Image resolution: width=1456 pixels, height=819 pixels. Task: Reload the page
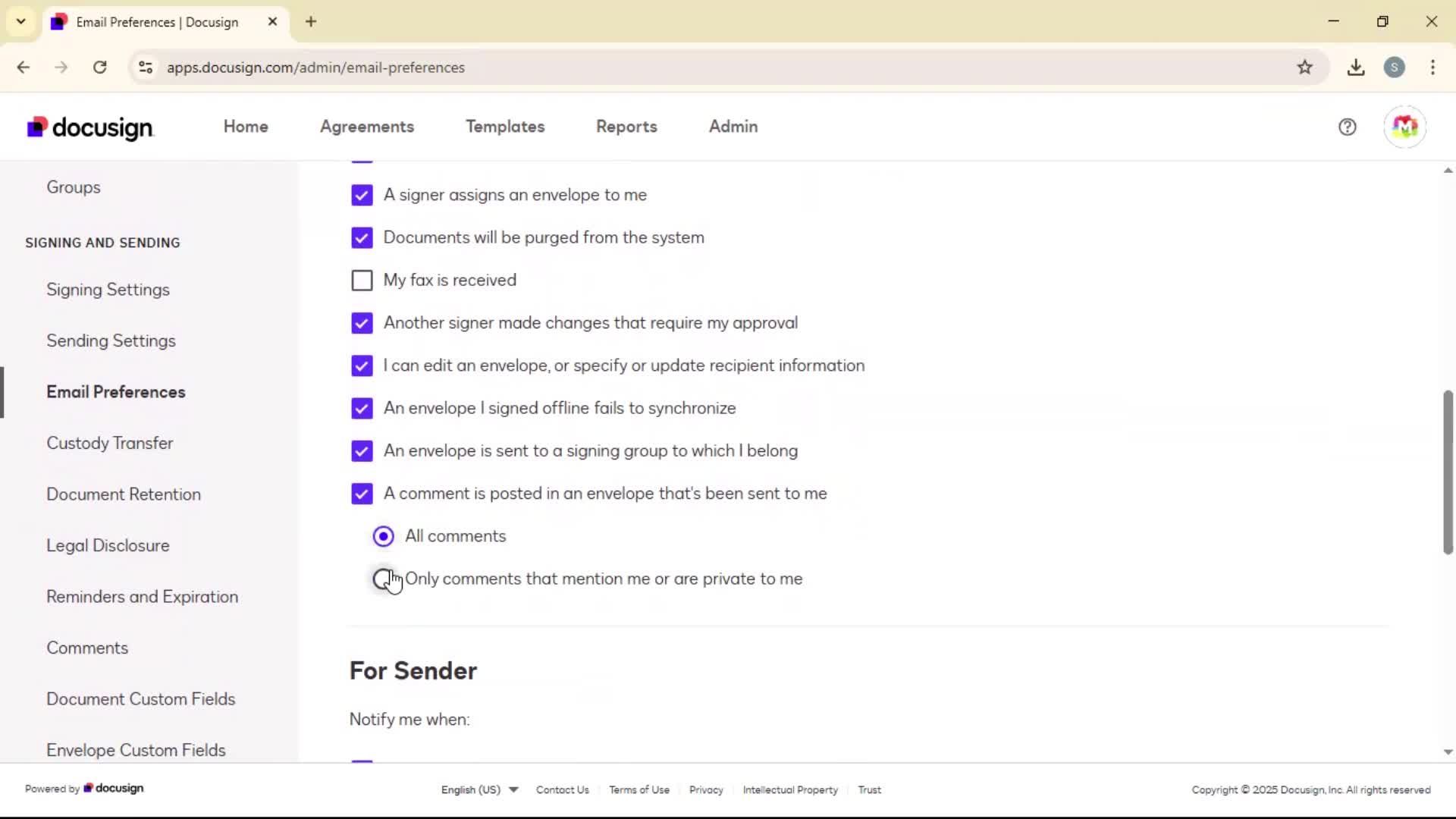point(99,67)
